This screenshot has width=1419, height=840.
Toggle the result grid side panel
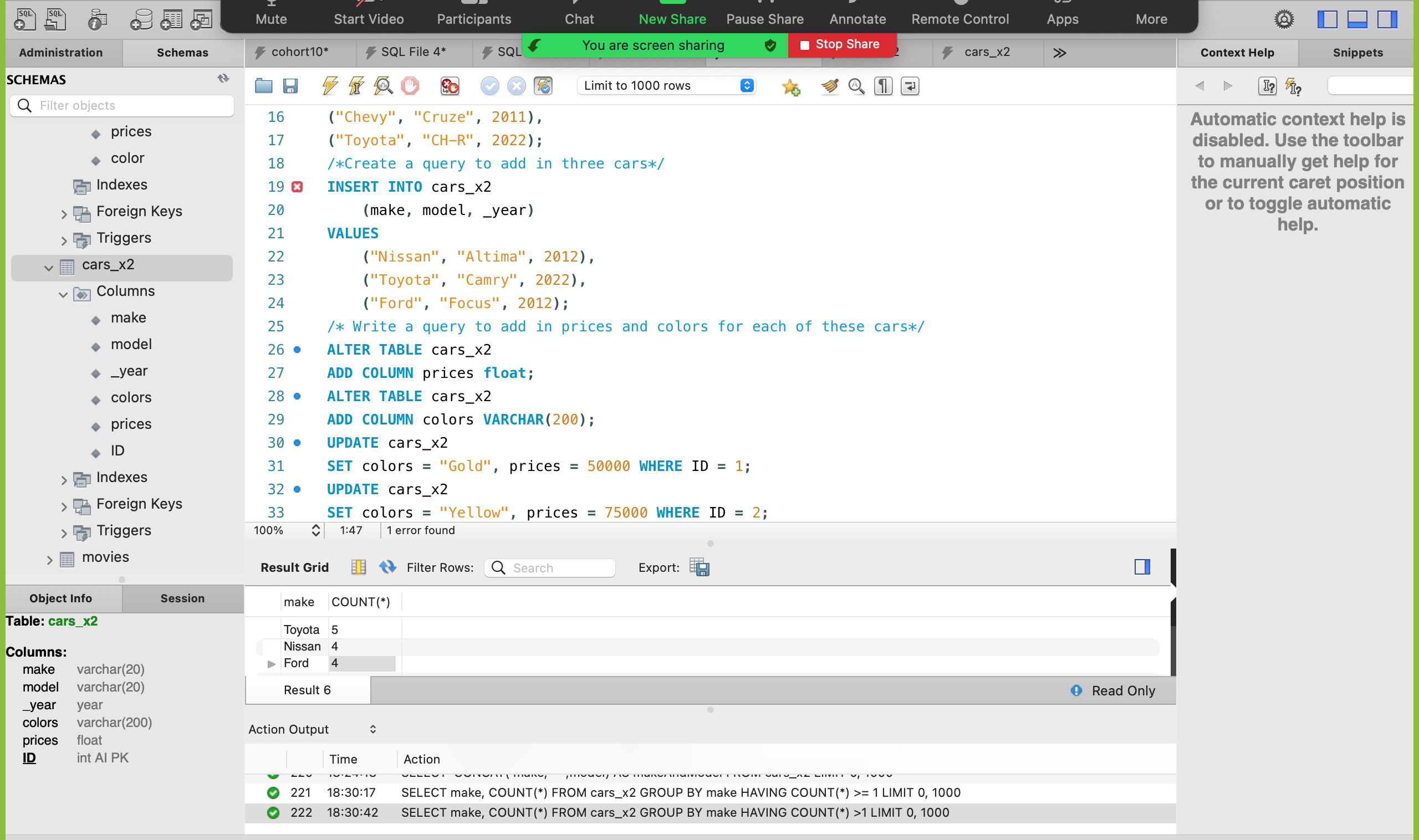click(1142, 567)
